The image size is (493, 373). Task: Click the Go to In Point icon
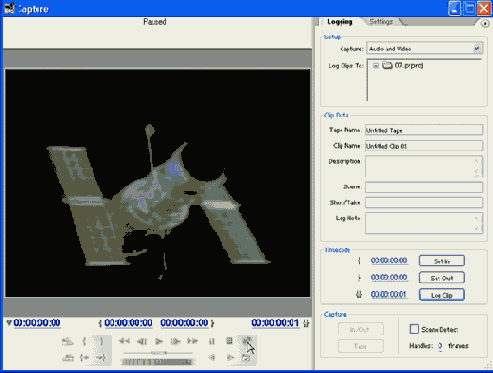pos(84,358)
